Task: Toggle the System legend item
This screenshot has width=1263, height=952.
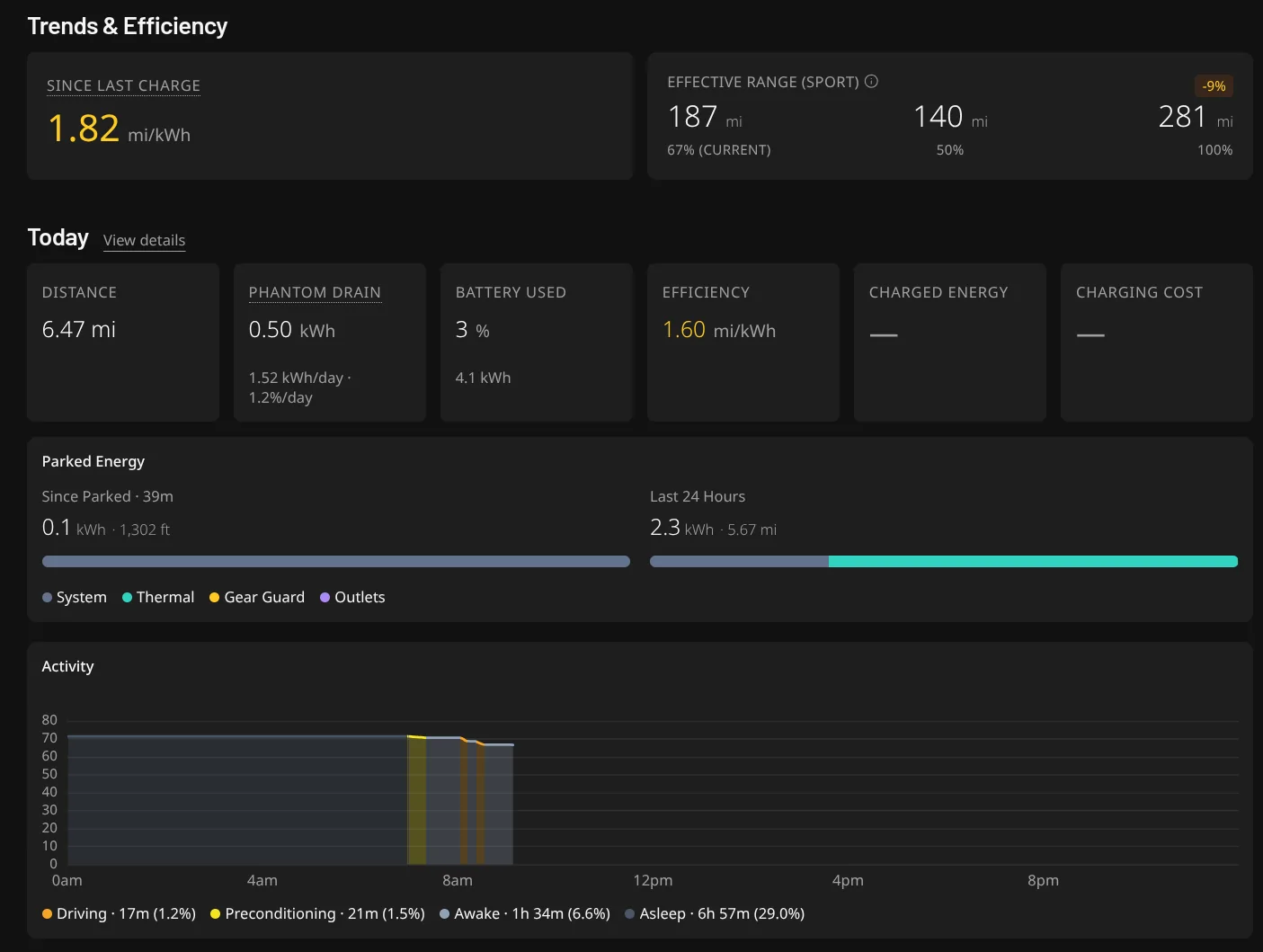Action: pos(75,598)
